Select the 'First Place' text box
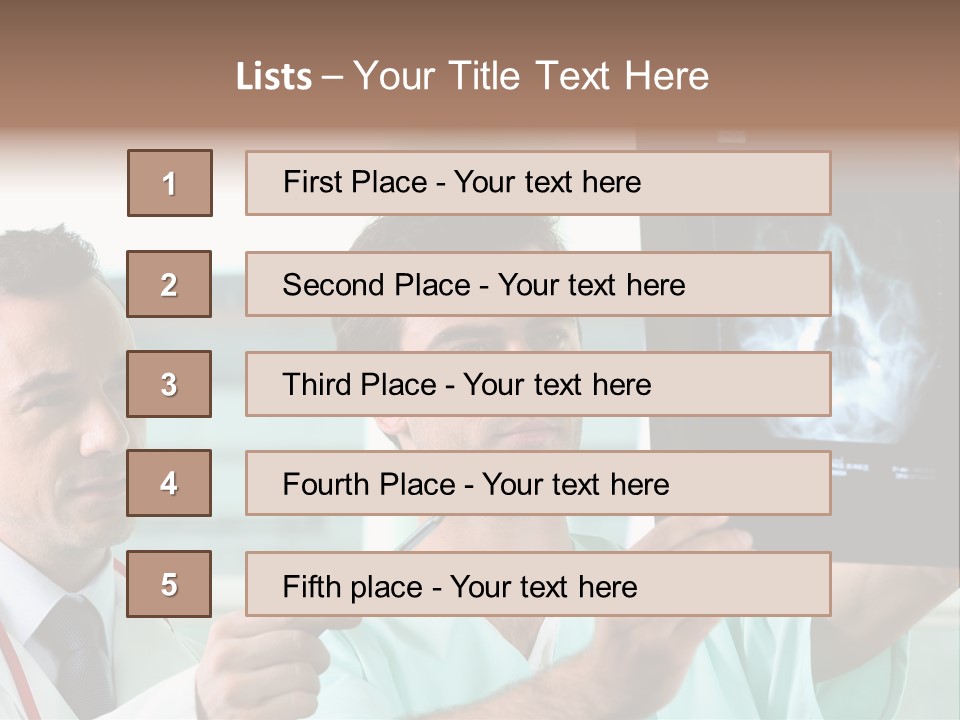Viewport: 960px width, 720px height. 538,183
